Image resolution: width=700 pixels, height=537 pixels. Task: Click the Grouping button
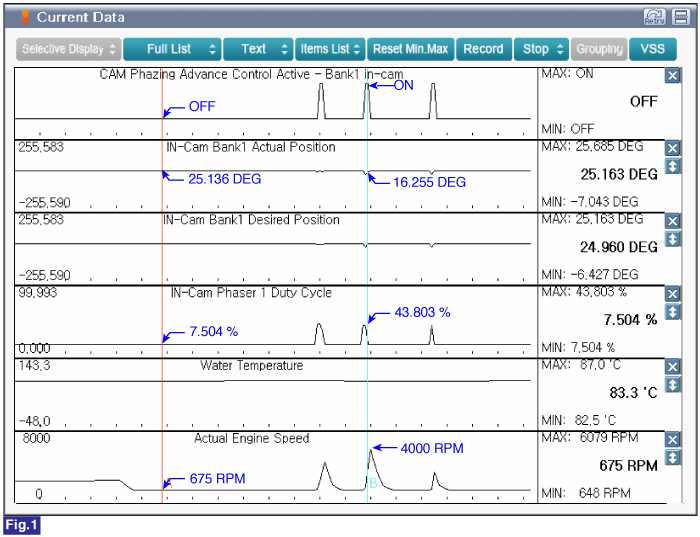pyautogui.click(x=599, y=49)
